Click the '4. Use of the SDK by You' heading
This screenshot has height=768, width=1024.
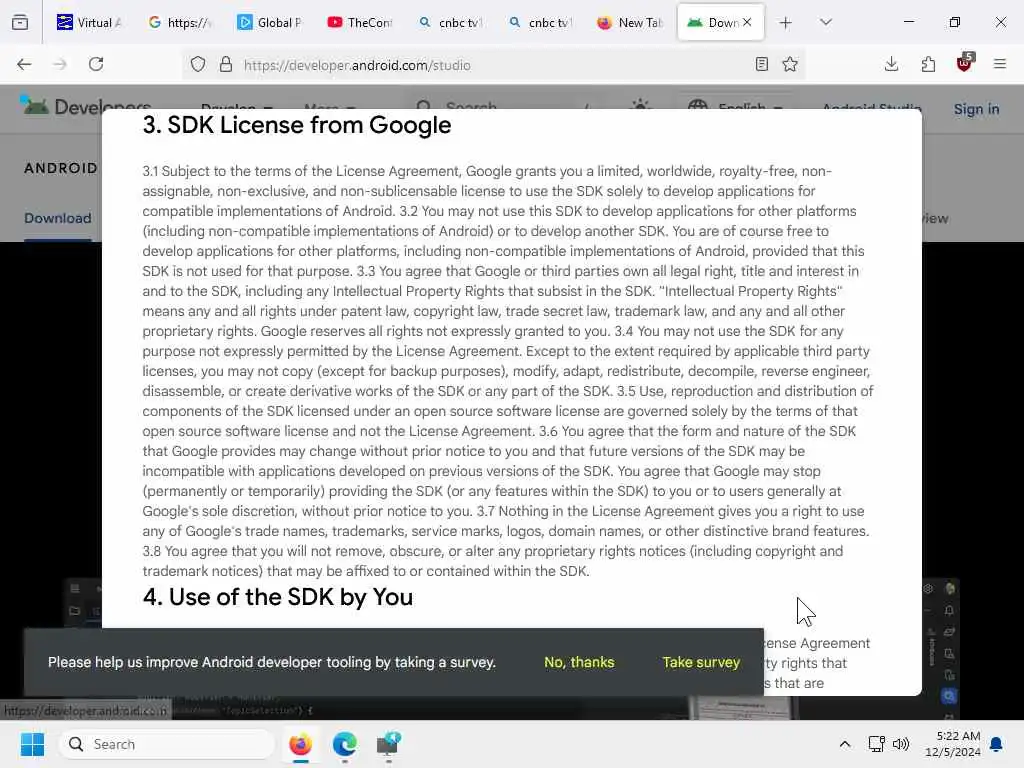pyautogui.click(x=278, y=597)
